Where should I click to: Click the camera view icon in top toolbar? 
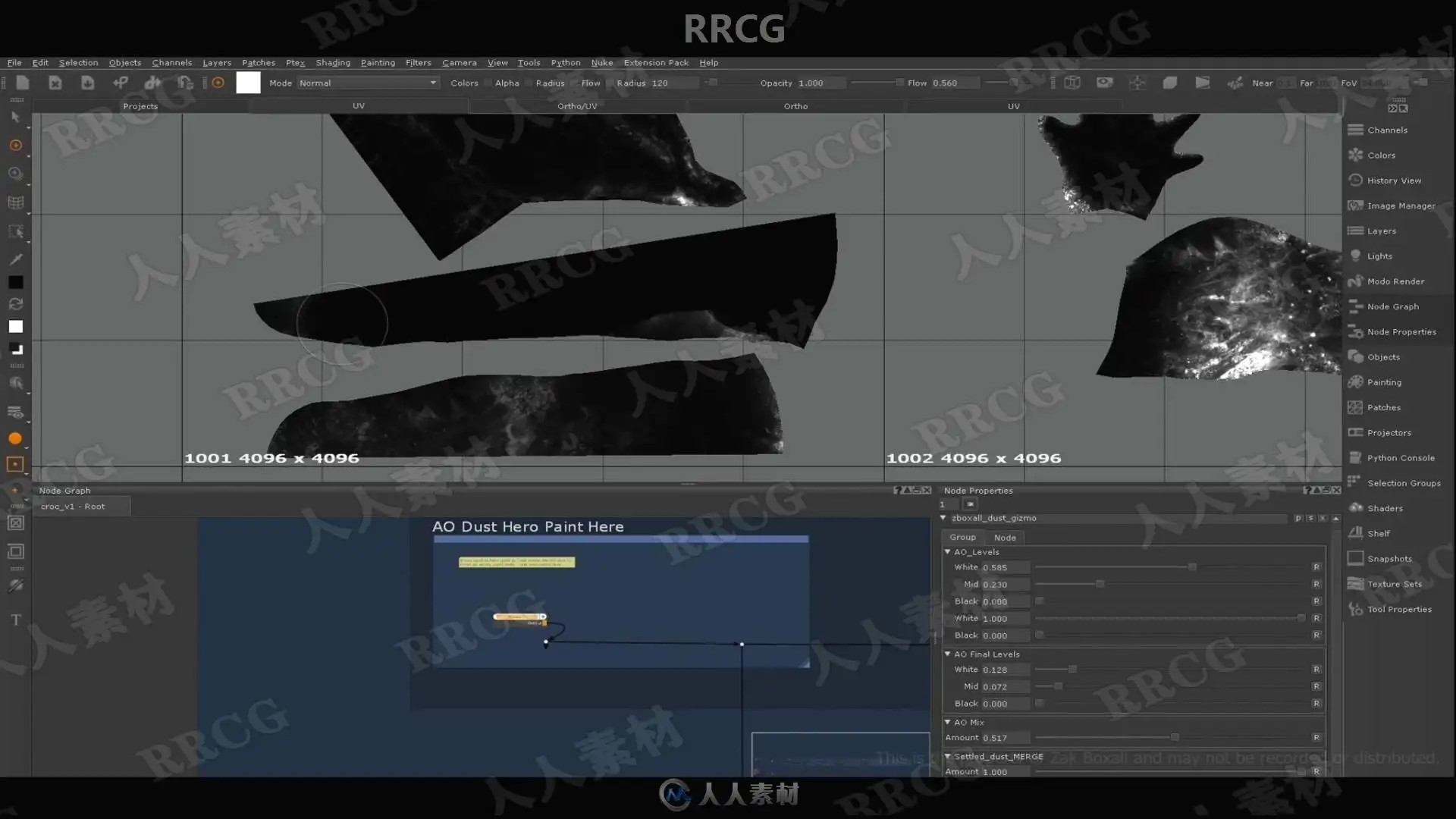click(1104, 83)
